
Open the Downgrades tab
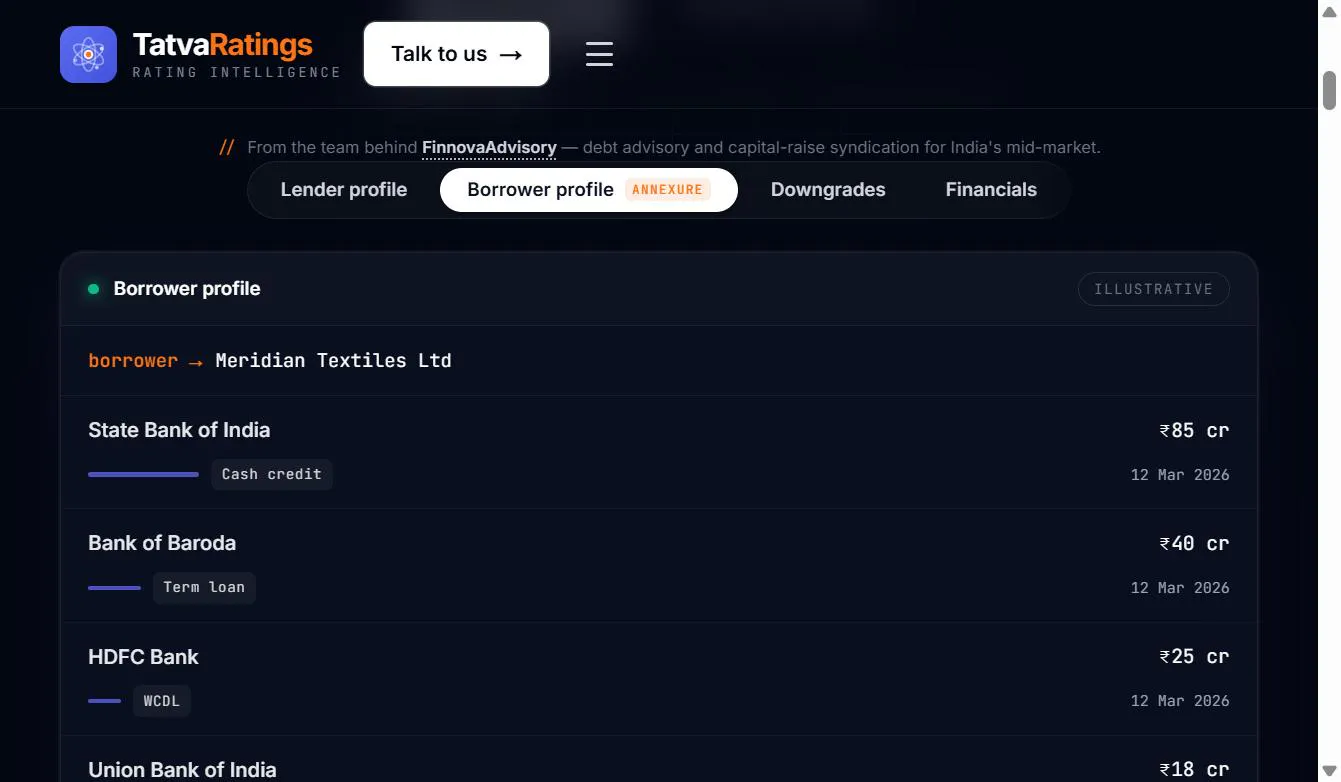click(x=828, y=190)
